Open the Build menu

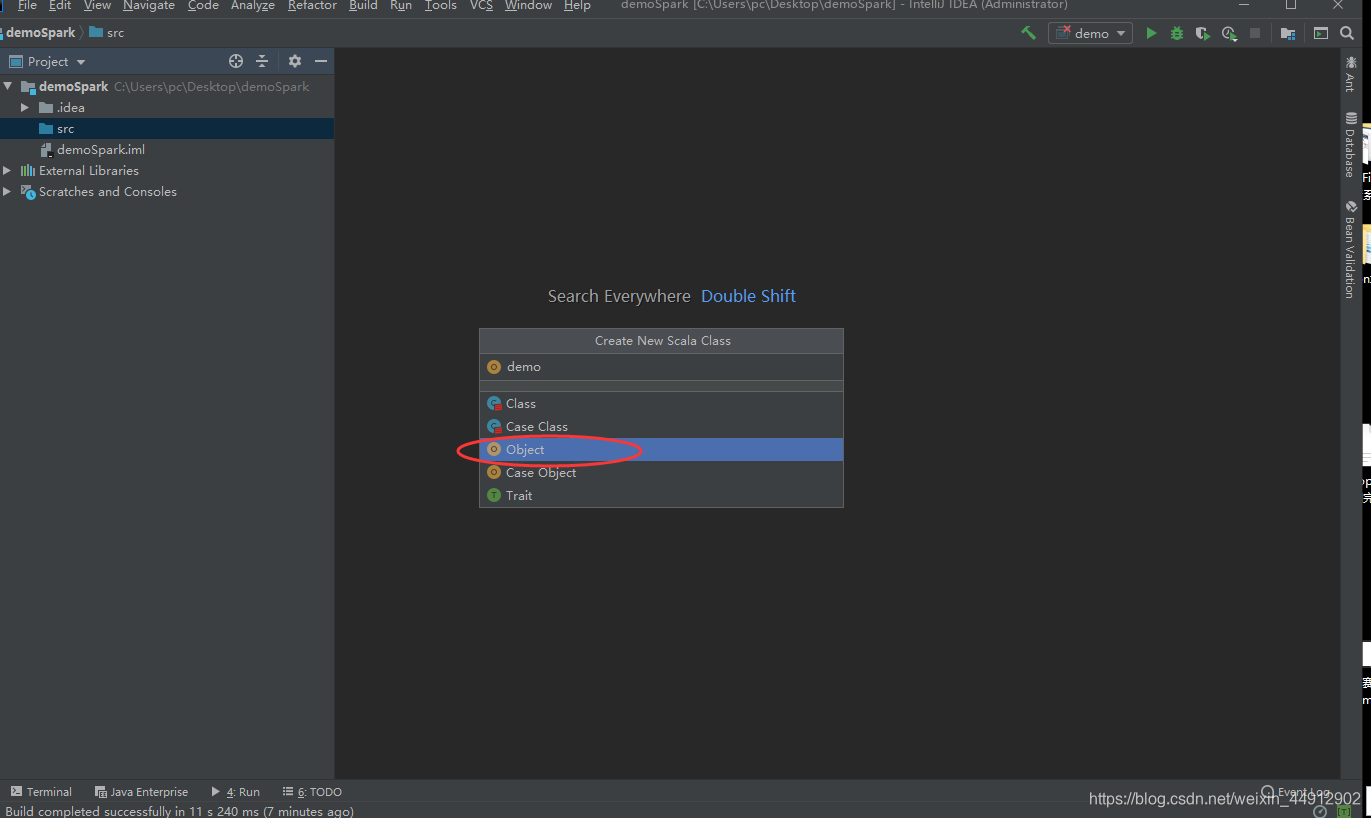pyautogui.click(x=363, y=5)
